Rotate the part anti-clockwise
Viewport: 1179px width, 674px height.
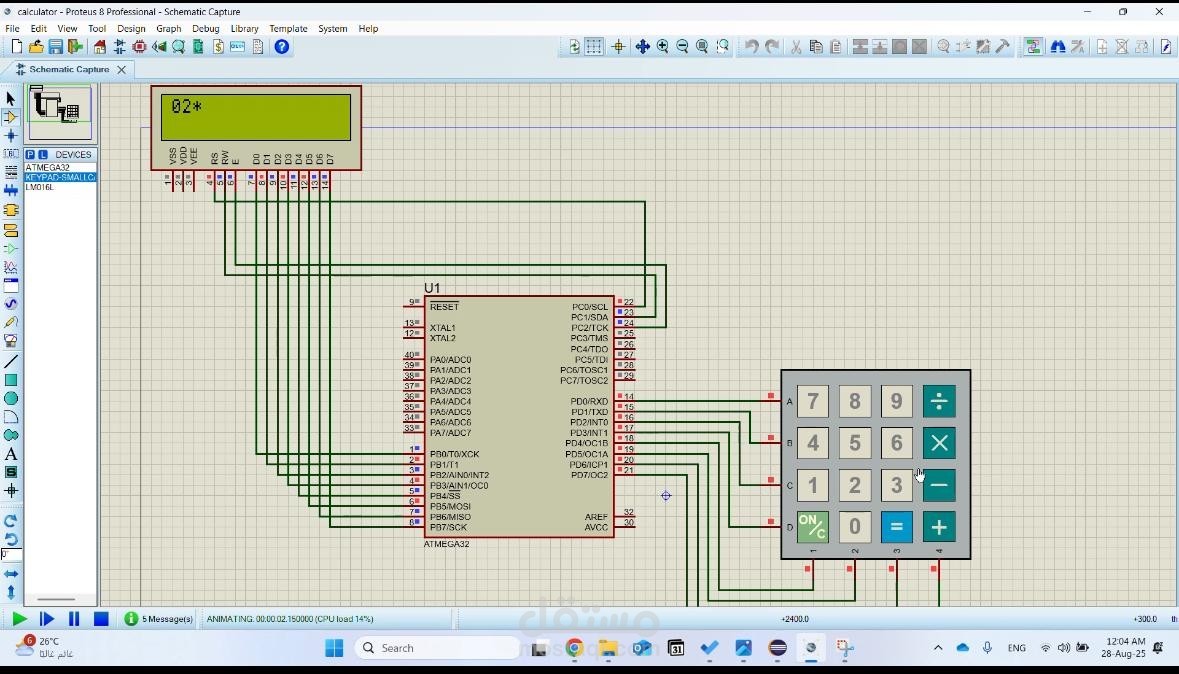[x=11, y=539]
